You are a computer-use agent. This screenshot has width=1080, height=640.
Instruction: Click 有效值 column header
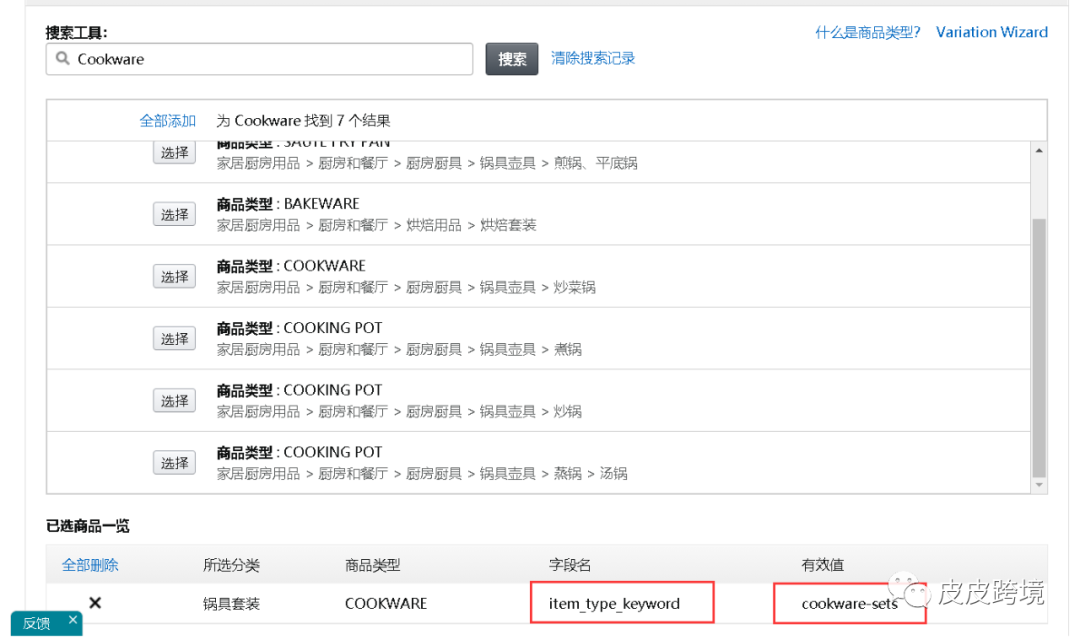pos(822,566)
